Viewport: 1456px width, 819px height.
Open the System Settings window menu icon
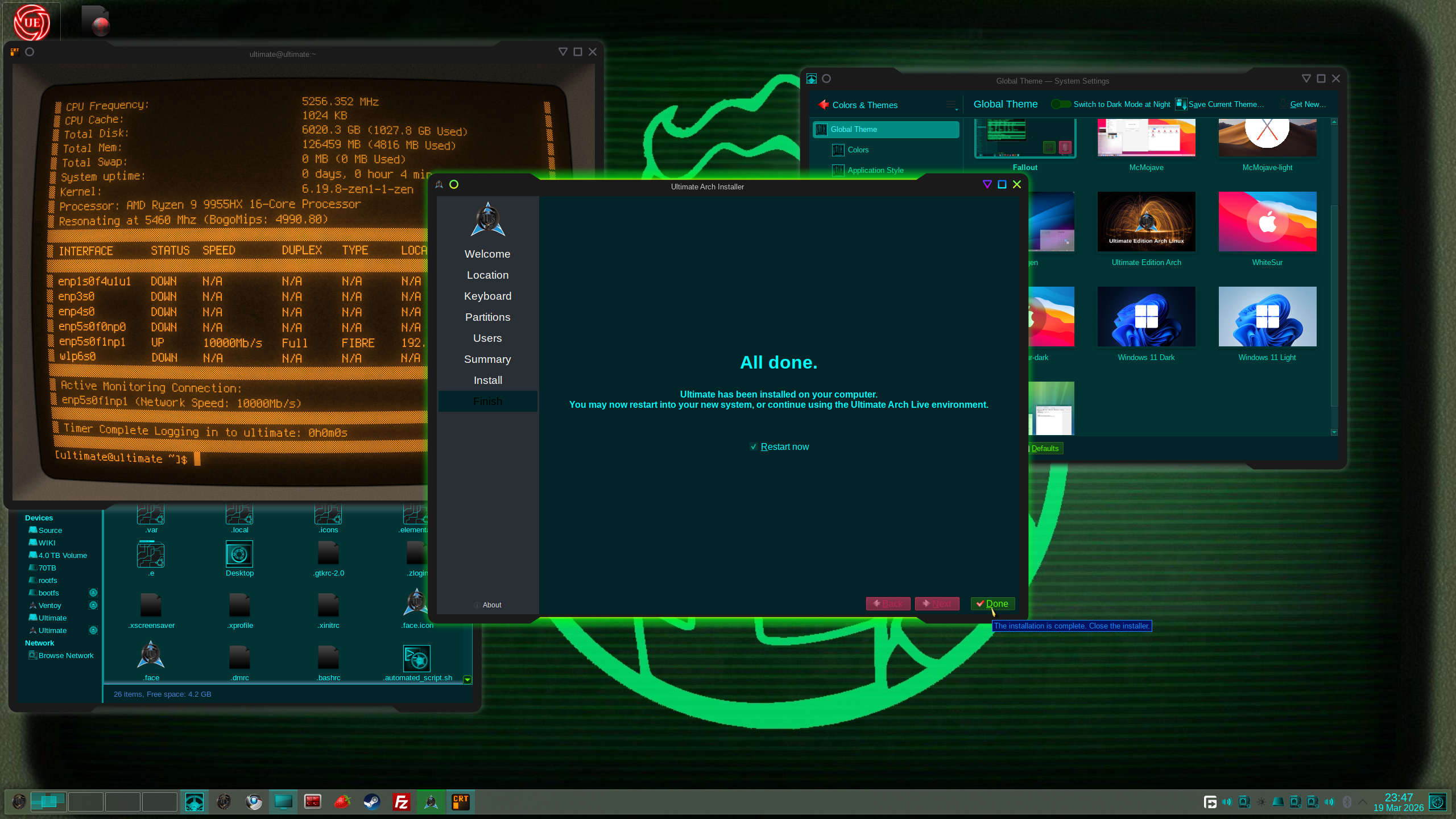(812, 78)
